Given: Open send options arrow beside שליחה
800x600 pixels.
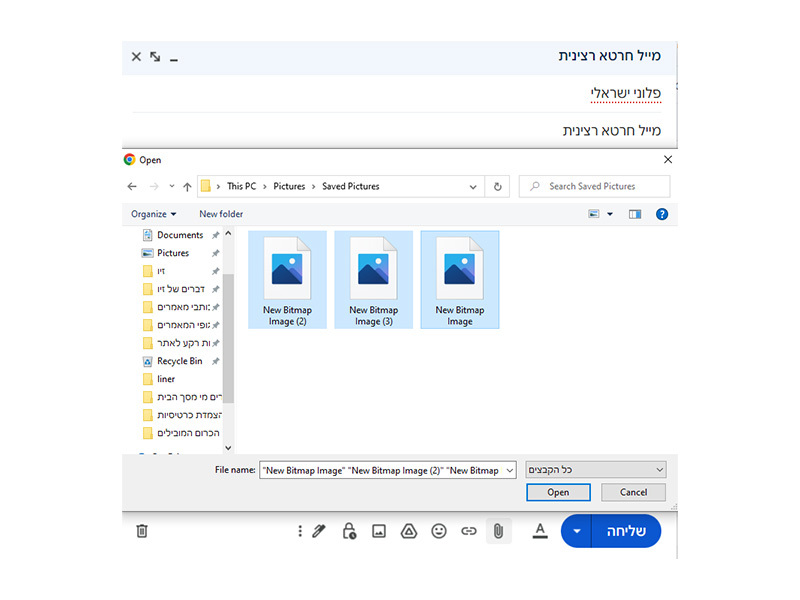Looking at the screenshot, I should coord(577,531).
